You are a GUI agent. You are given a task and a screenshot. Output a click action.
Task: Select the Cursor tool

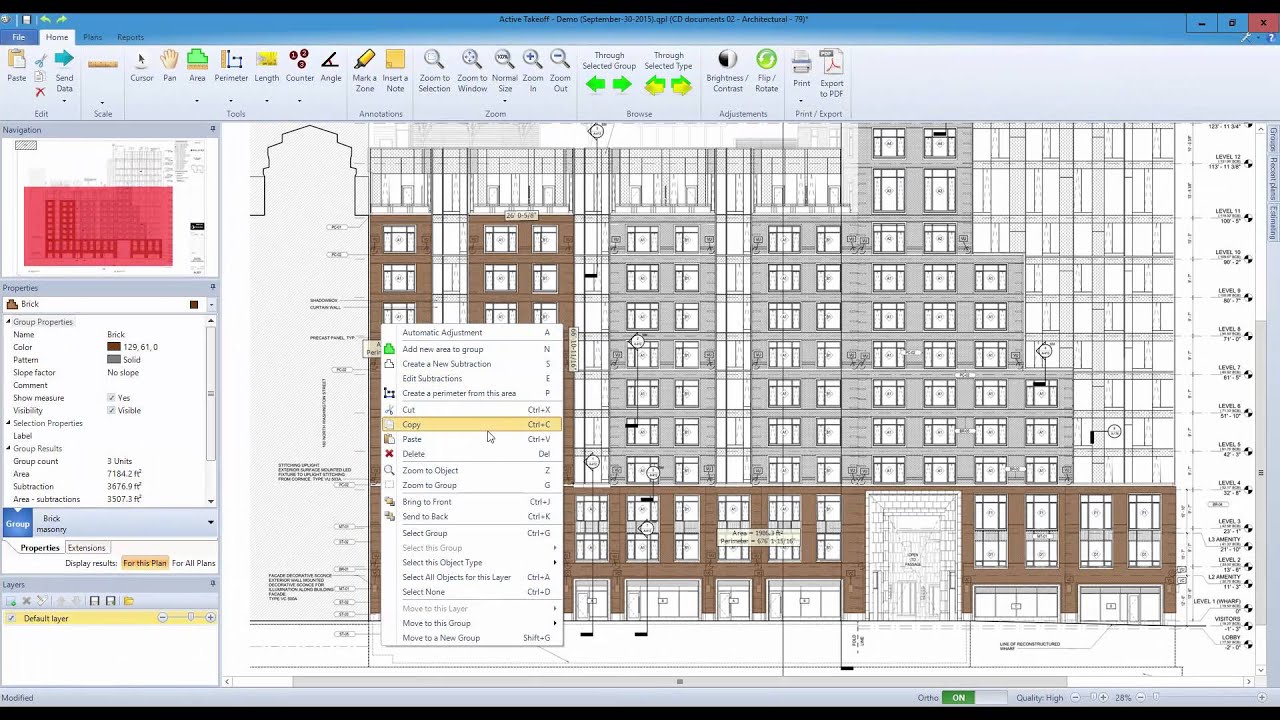coord(141,66)
